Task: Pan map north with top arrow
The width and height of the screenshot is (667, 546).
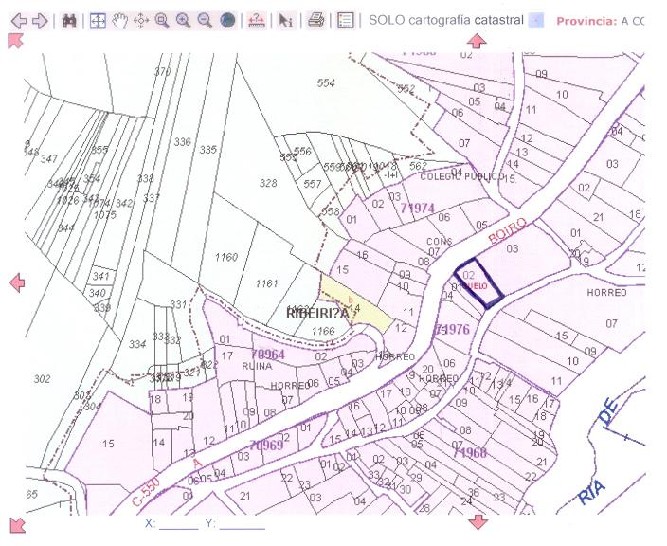Action: point(477,41)
